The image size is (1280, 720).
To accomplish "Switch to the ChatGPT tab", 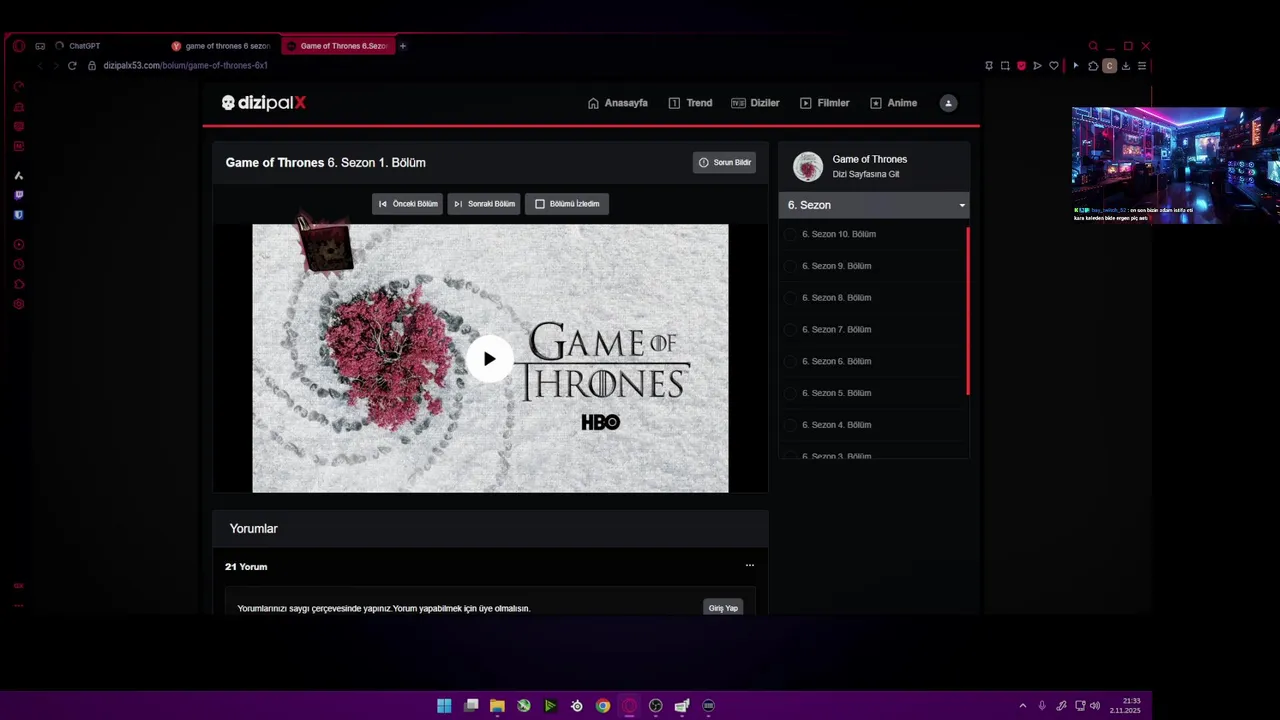I will coord(107,46).
